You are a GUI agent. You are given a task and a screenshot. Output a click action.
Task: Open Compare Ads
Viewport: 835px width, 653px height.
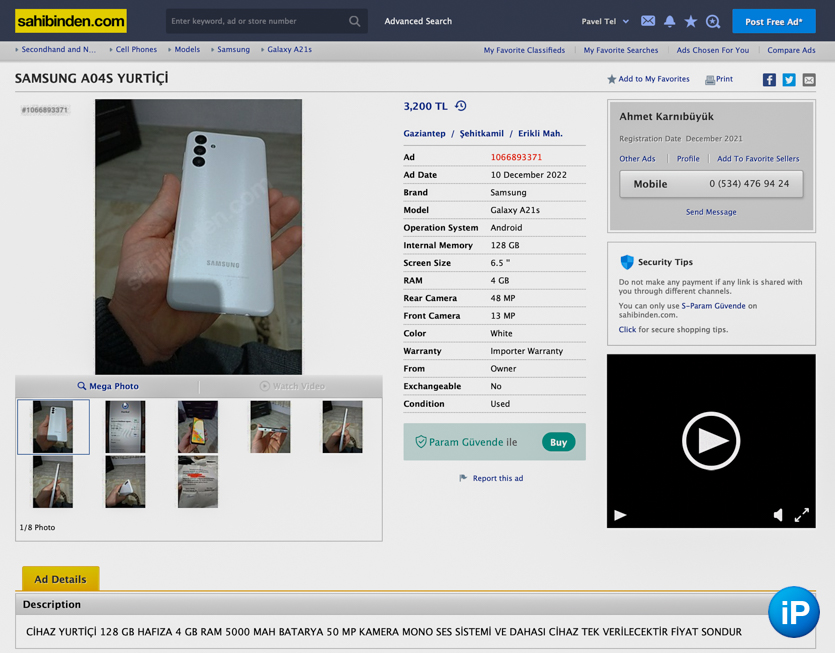click(791, 50)
